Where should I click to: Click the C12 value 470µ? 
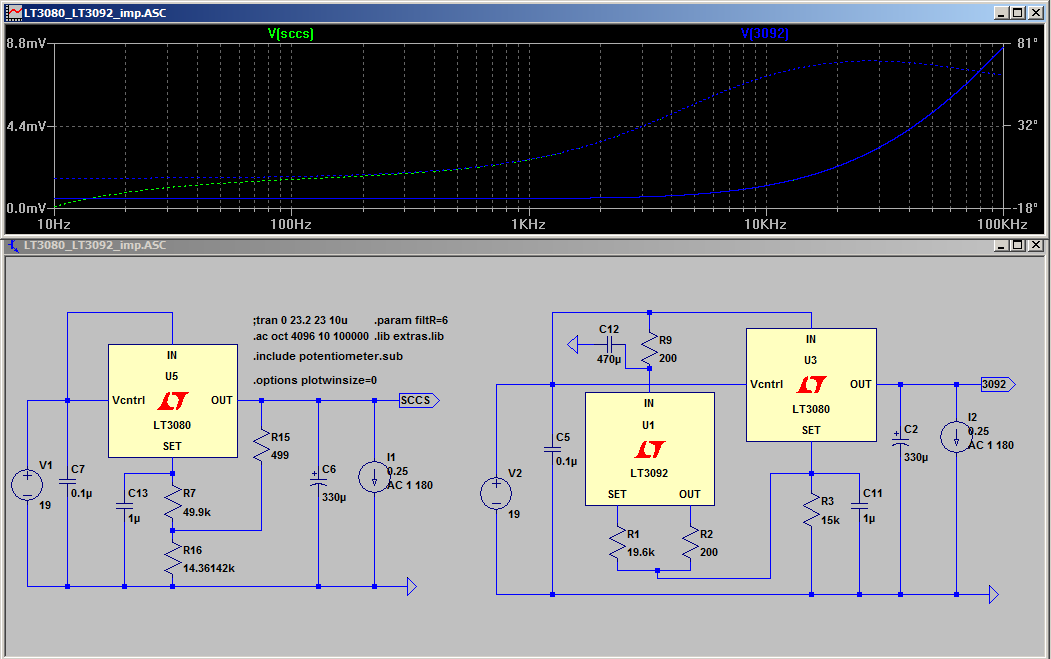[x=609, y=359]
